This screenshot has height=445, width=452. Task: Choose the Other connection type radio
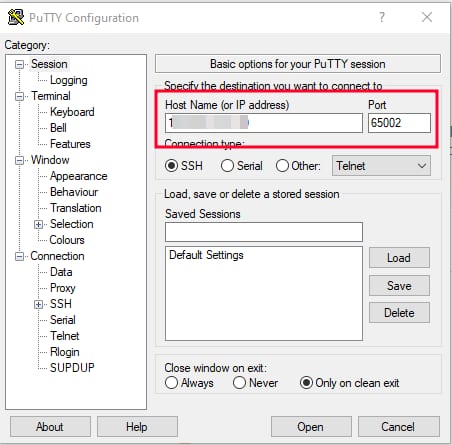[x=282, y=166]
